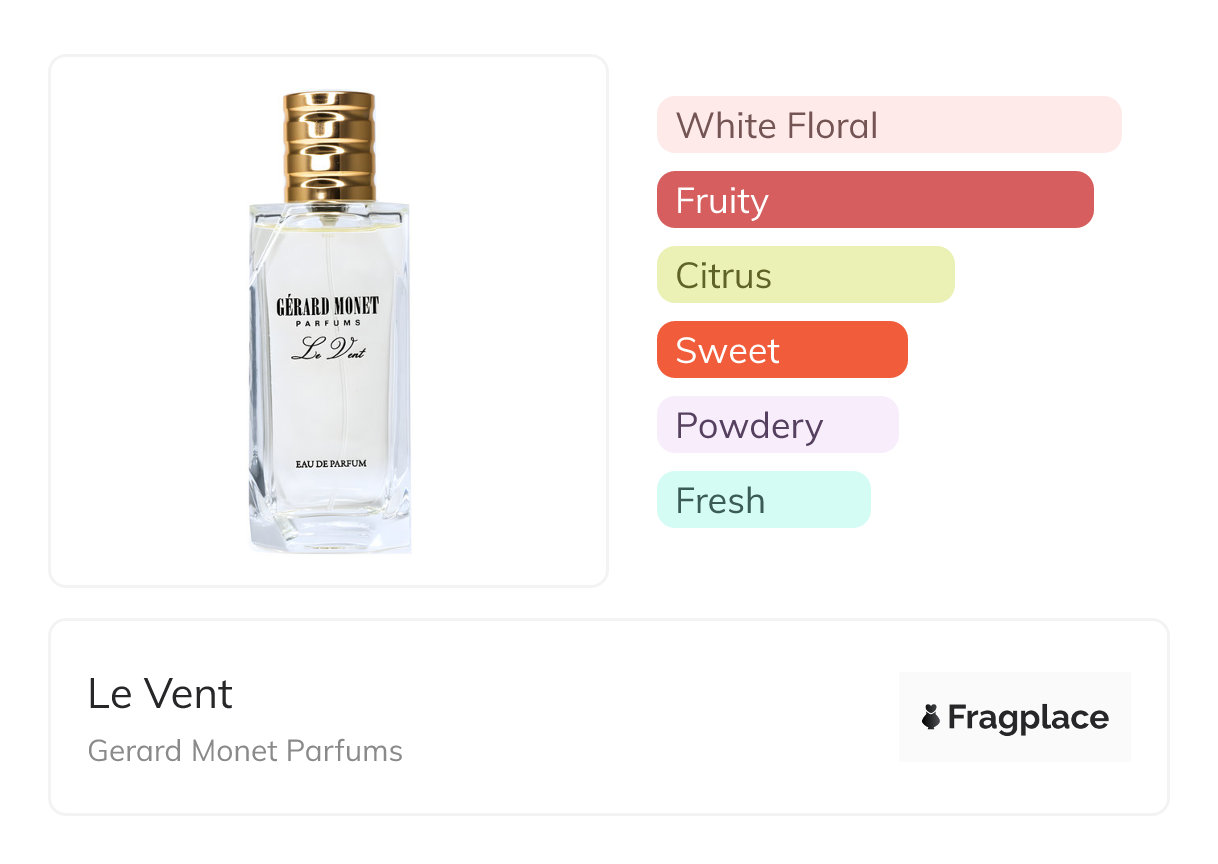
Task: Click the small PARFUMS text on the bottle
Action: (328, 323)
